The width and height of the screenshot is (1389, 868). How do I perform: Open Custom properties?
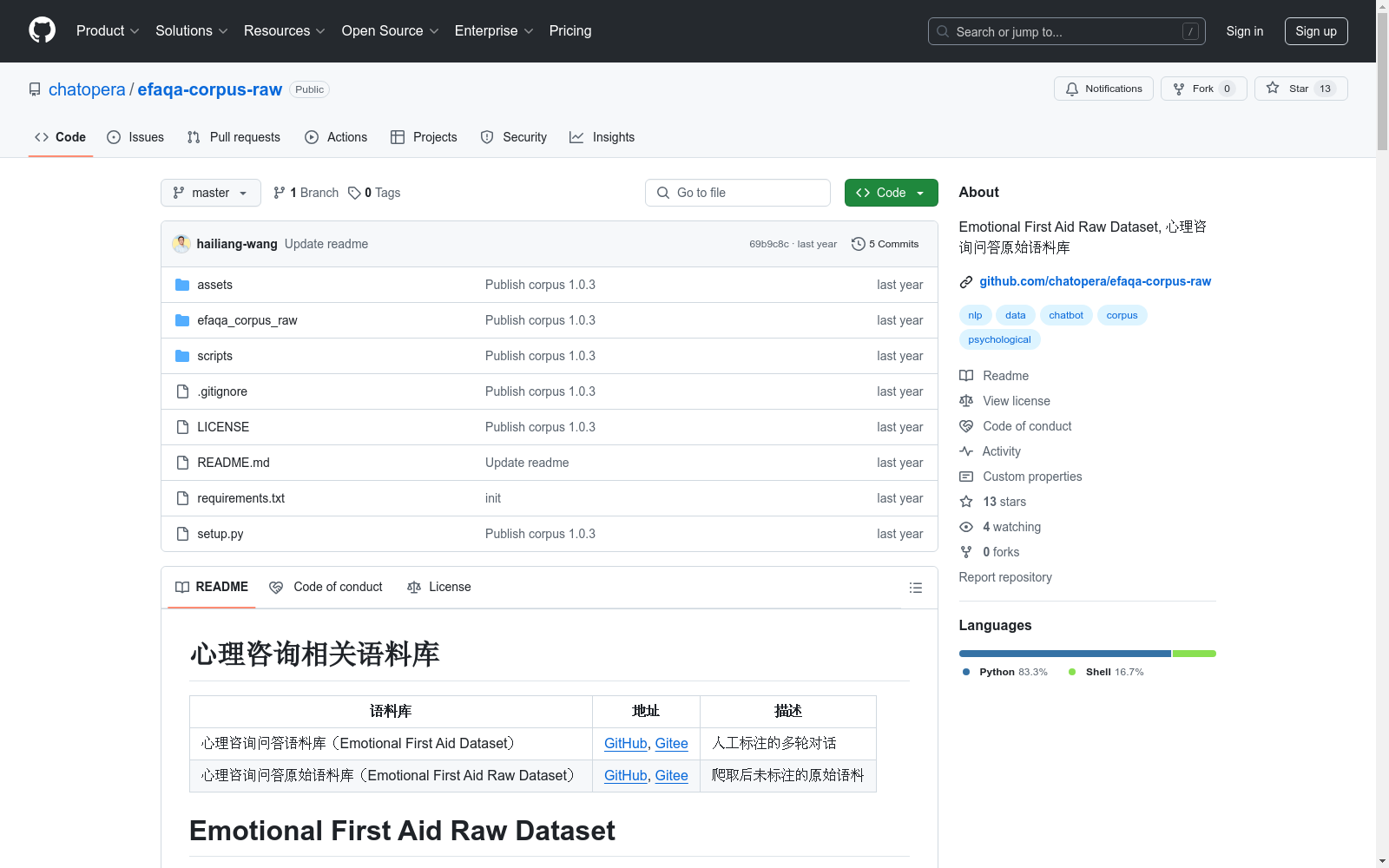coord(1021,477)
